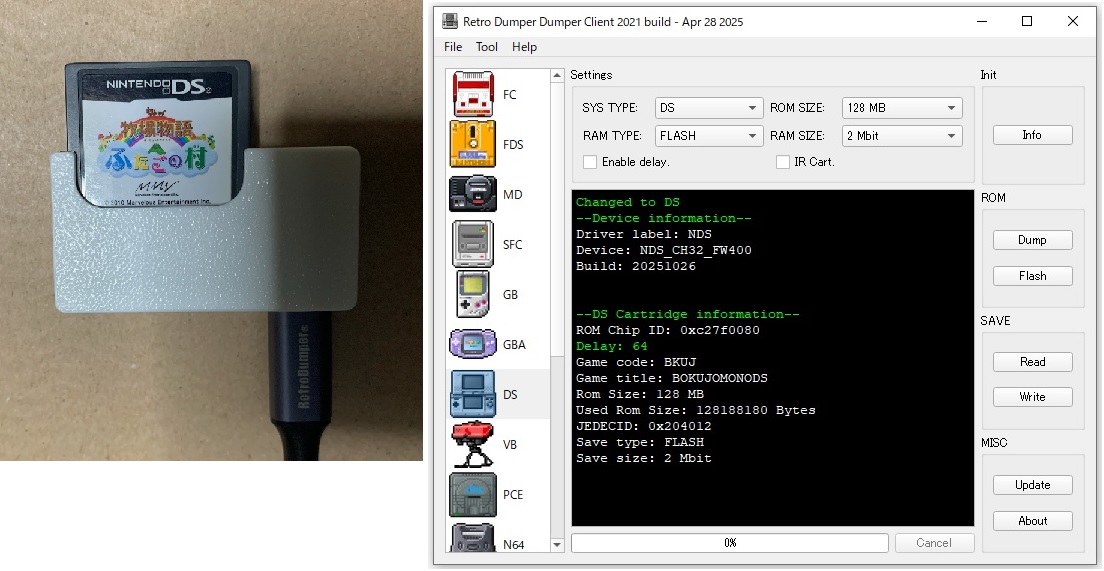This screenshot has width=1104, height=571.
Task: Click the Flash ROM button
Action: (1032, 275)
